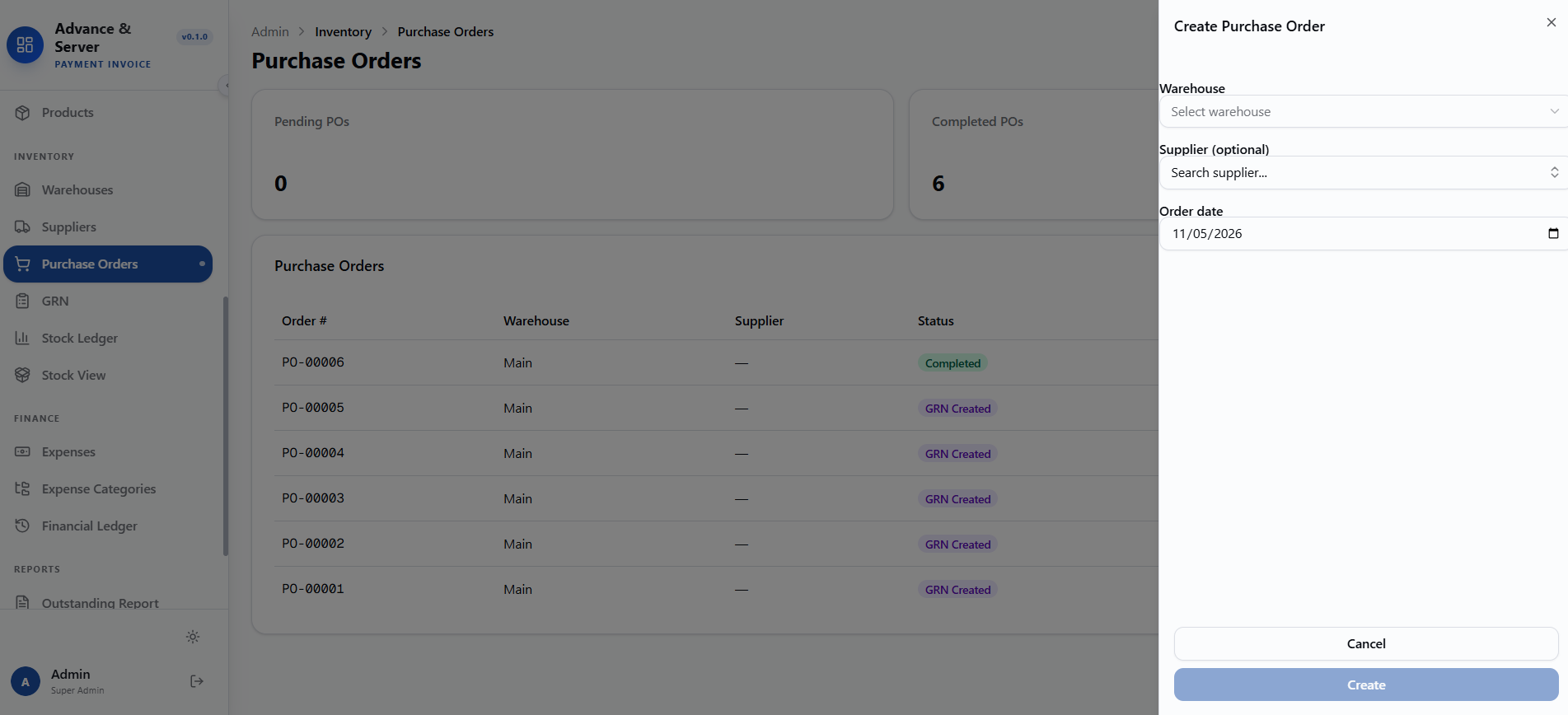The image size is (1568, 715).
Task: Click the Pending POs card
Action: [x=573, y=155]
